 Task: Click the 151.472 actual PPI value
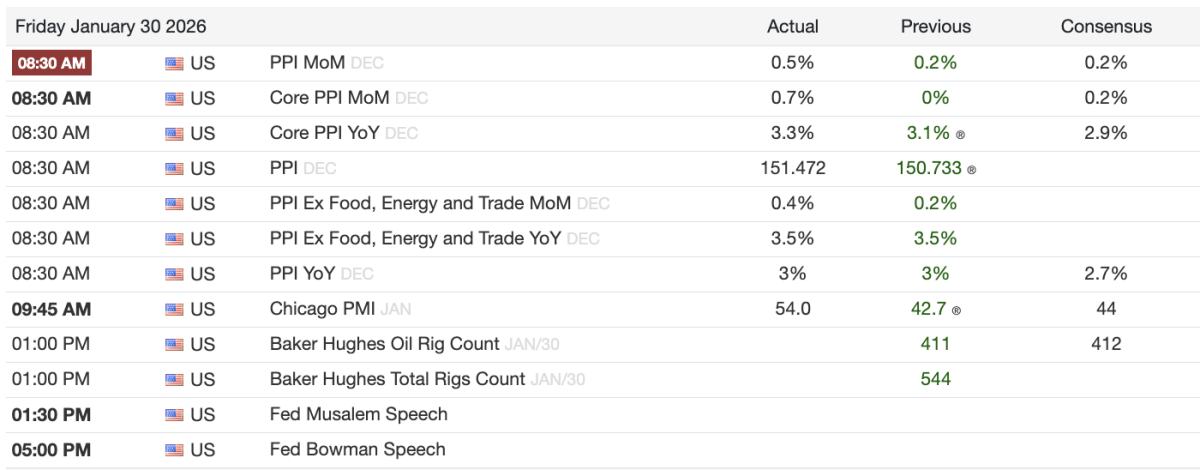[792, 168]
